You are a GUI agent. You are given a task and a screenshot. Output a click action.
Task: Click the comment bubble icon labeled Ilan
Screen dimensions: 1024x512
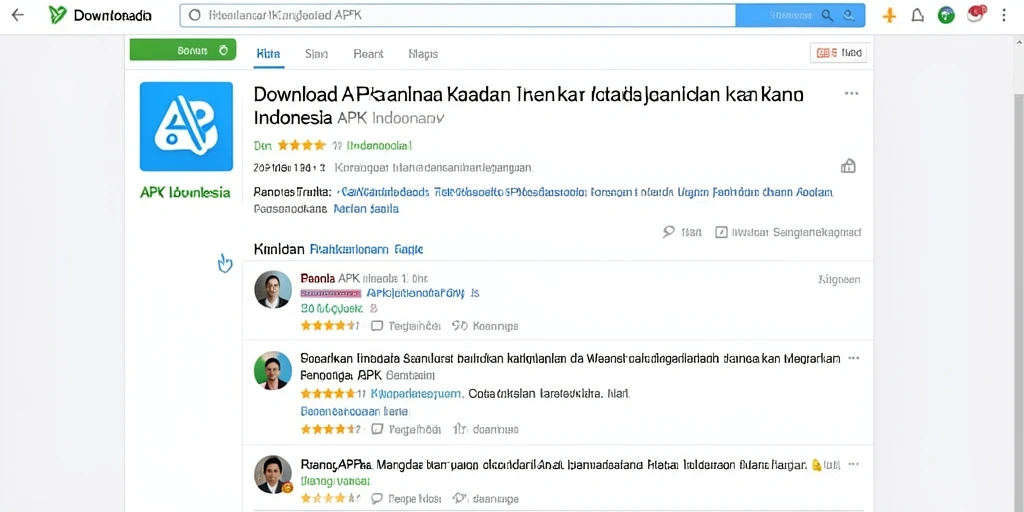669,232
